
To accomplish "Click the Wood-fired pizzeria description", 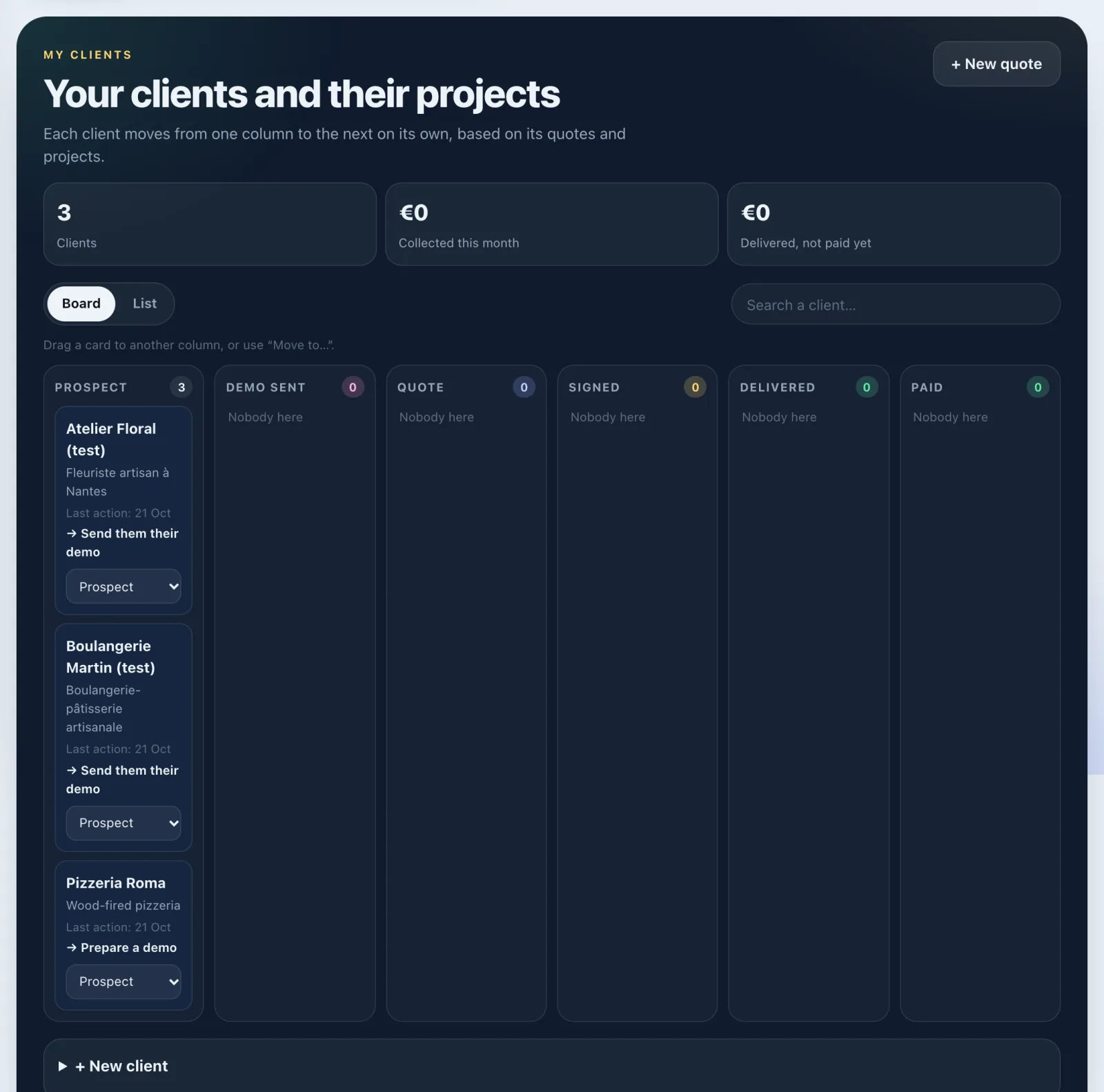I will pyautogui.click(x=123, y=905).
